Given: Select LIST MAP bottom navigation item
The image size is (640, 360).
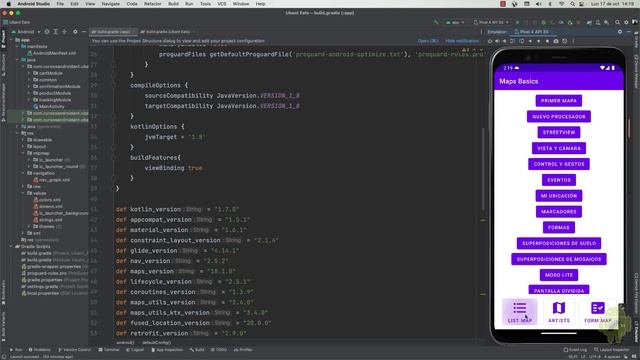Looking at the screenshot, I should click(x=520, y=313).
